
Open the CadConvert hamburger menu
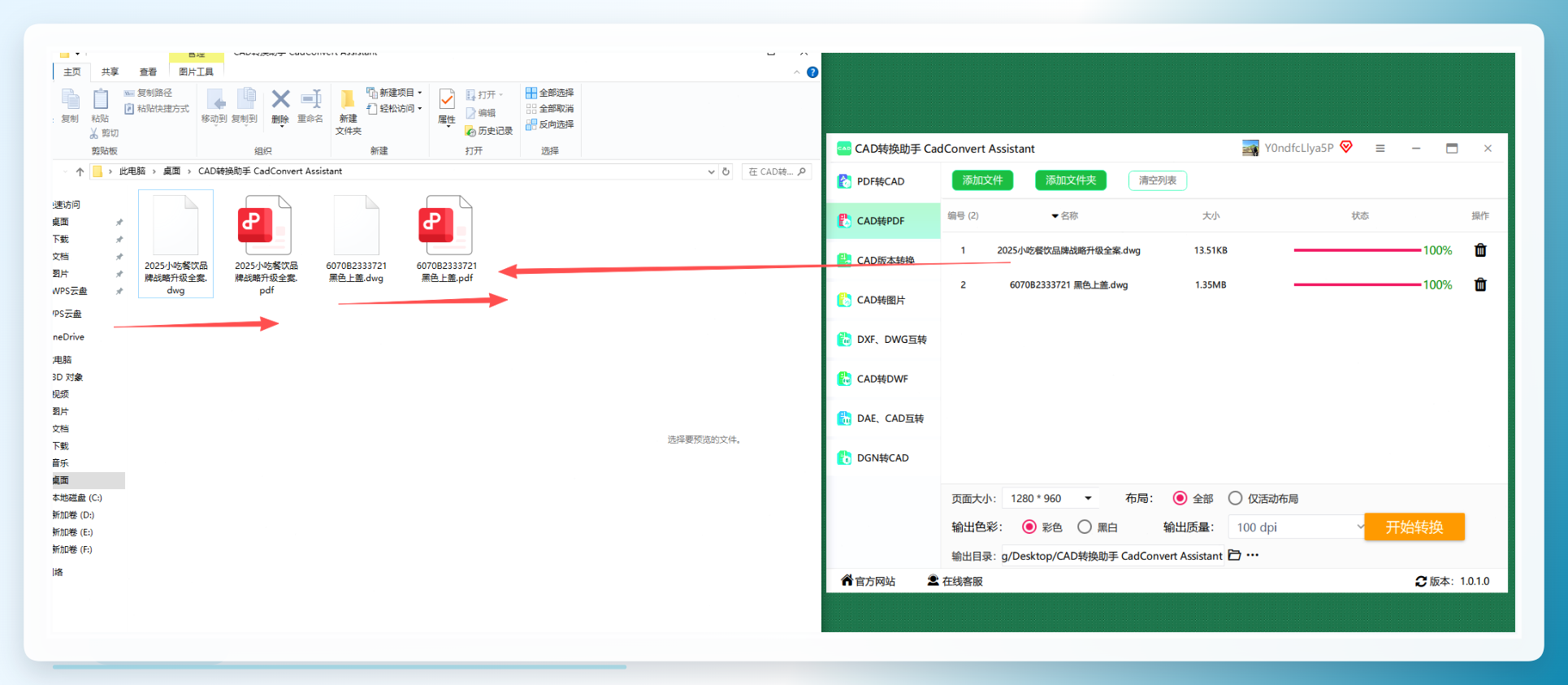1380,149
